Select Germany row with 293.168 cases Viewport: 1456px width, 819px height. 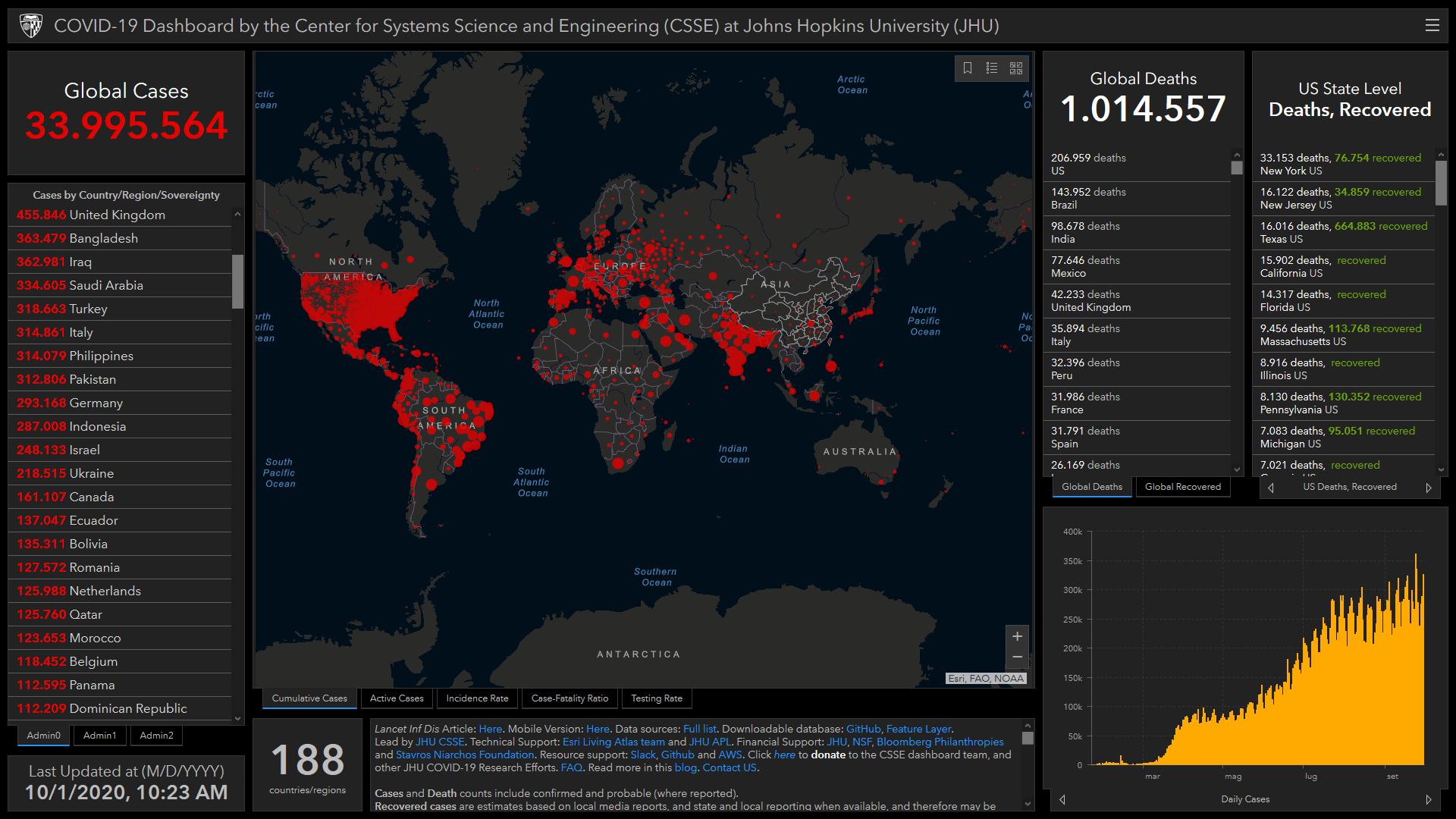tap(120, 403)
